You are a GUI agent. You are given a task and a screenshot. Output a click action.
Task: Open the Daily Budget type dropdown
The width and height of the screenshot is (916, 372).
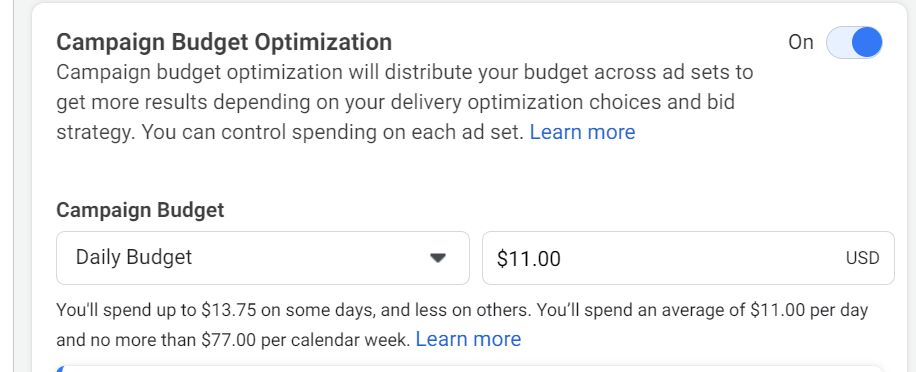point(263,258)
